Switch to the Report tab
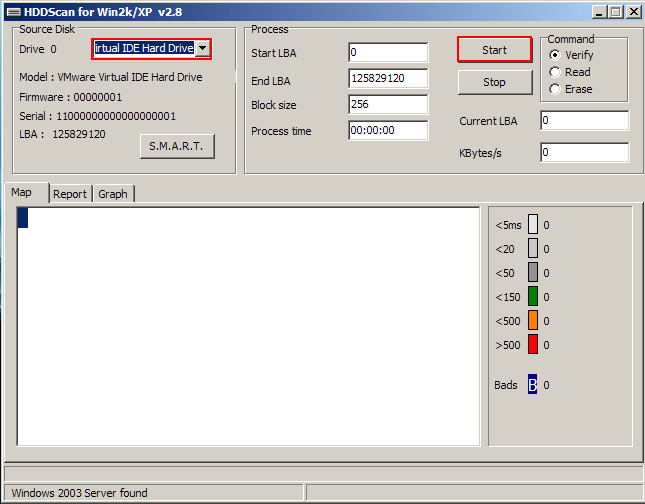The width and height of the screenshot is (645, 504). (70, 194)
